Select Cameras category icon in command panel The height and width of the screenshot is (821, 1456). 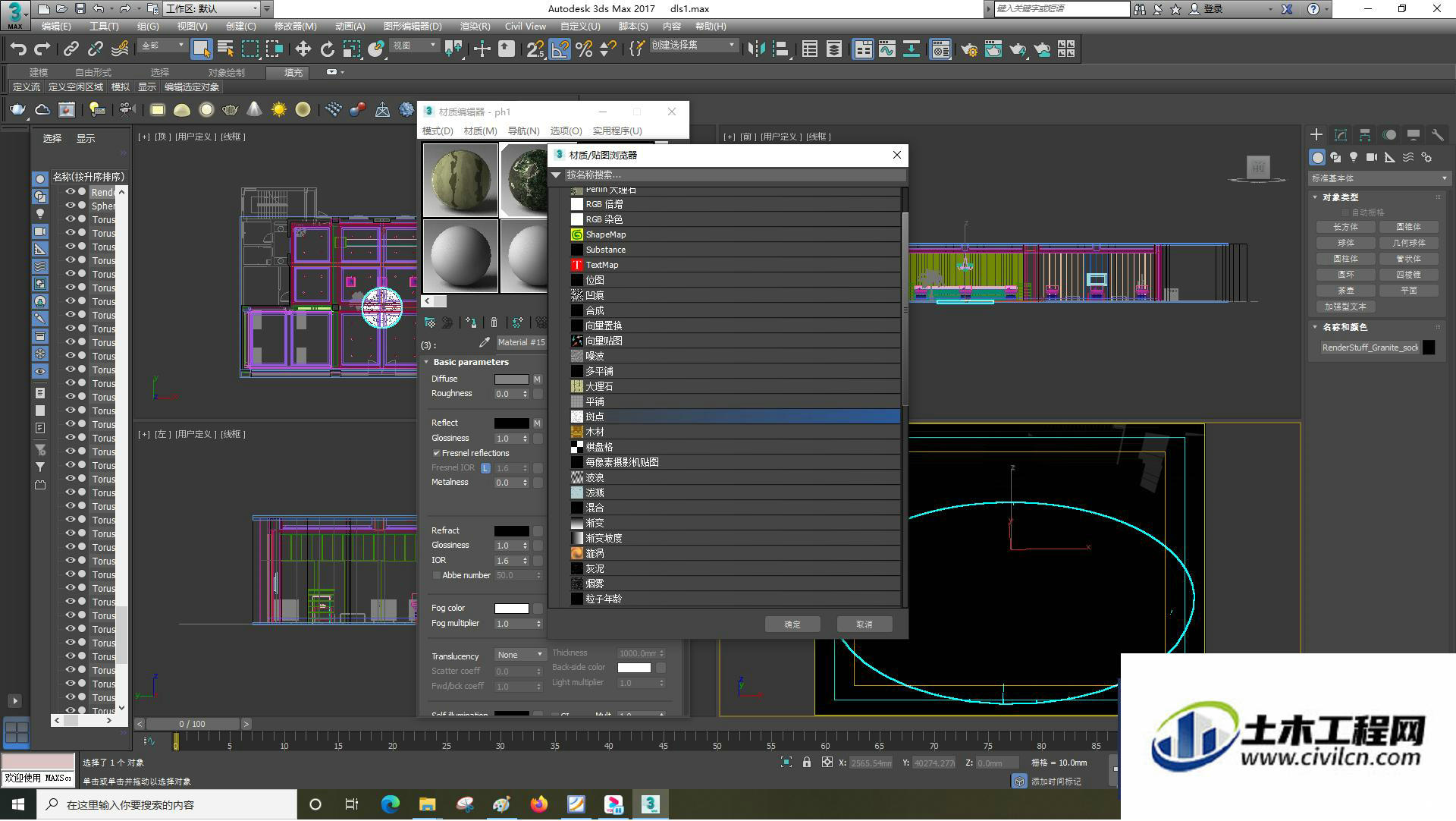[1372, 157]
